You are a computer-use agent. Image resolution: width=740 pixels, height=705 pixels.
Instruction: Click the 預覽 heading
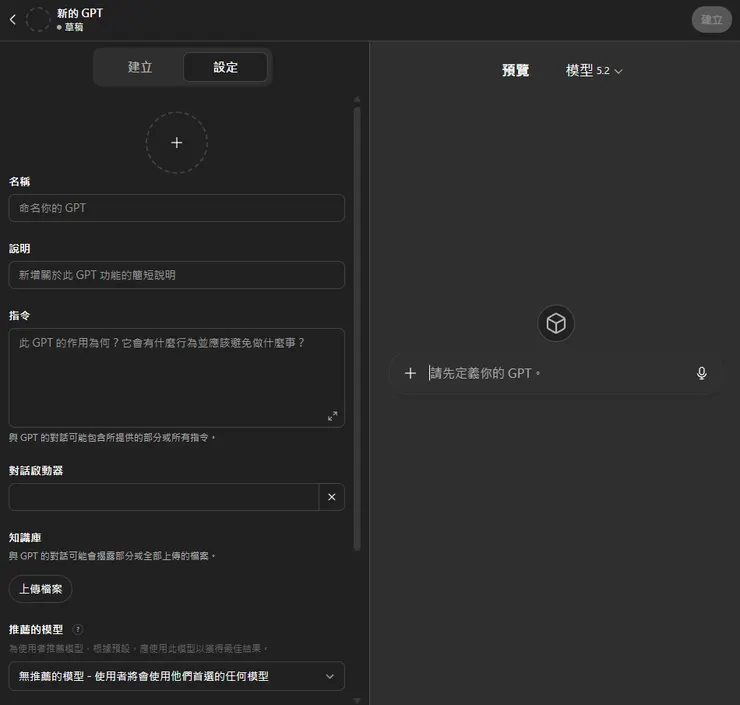(x=515, y=70)
